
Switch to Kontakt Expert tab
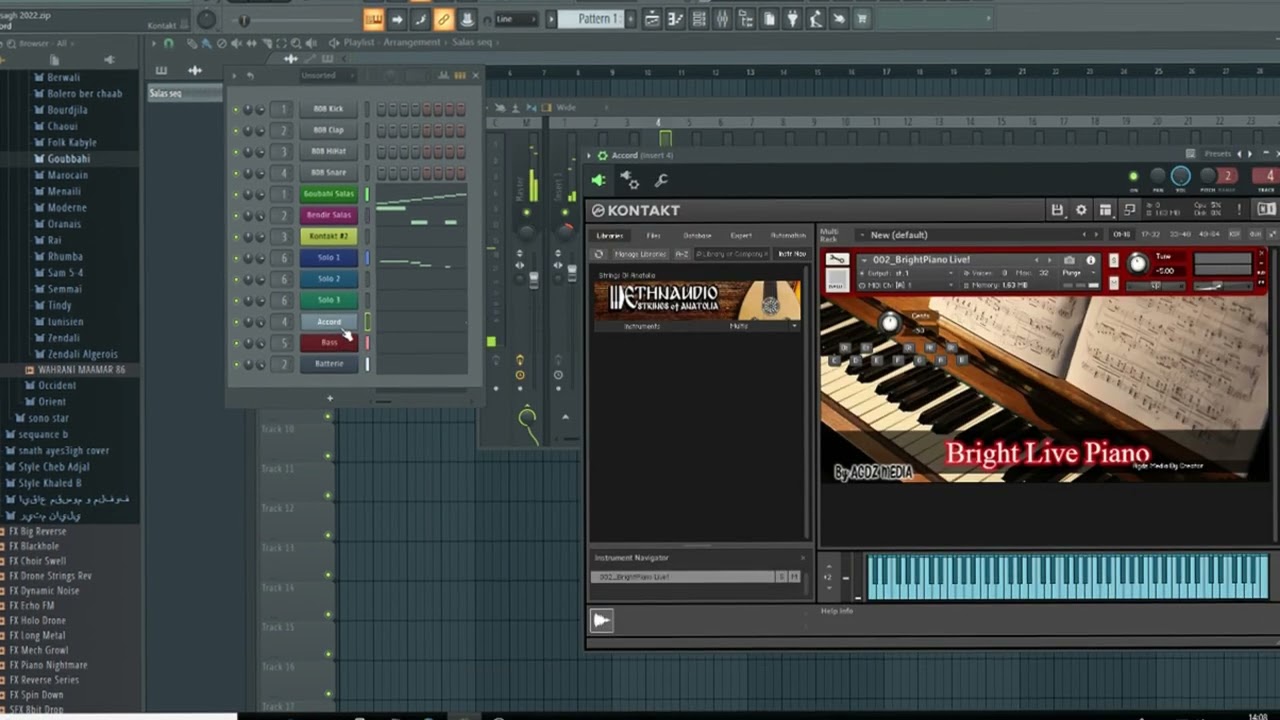741,236
